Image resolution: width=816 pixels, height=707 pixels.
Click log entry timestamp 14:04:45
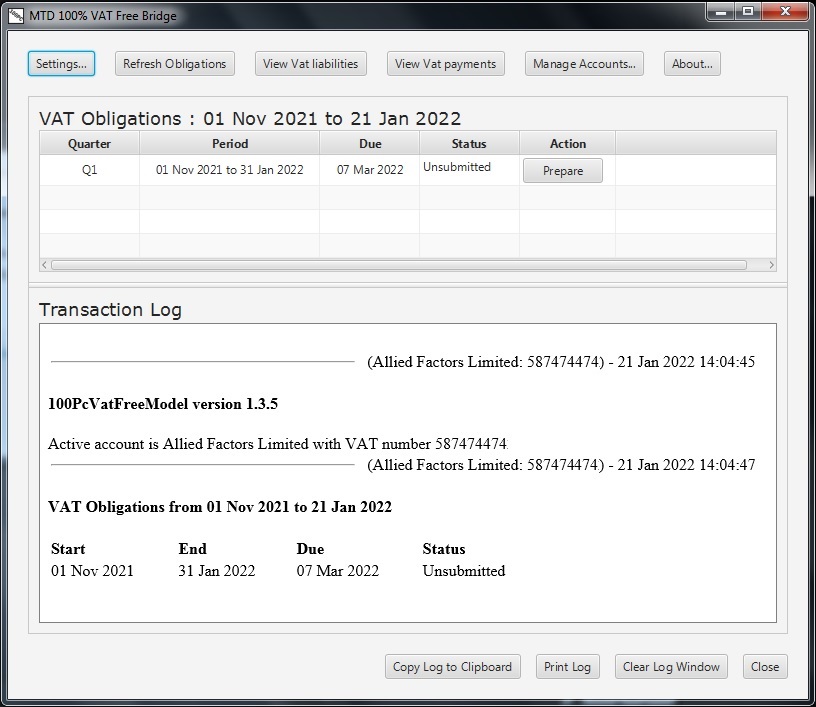pos(728,362)
